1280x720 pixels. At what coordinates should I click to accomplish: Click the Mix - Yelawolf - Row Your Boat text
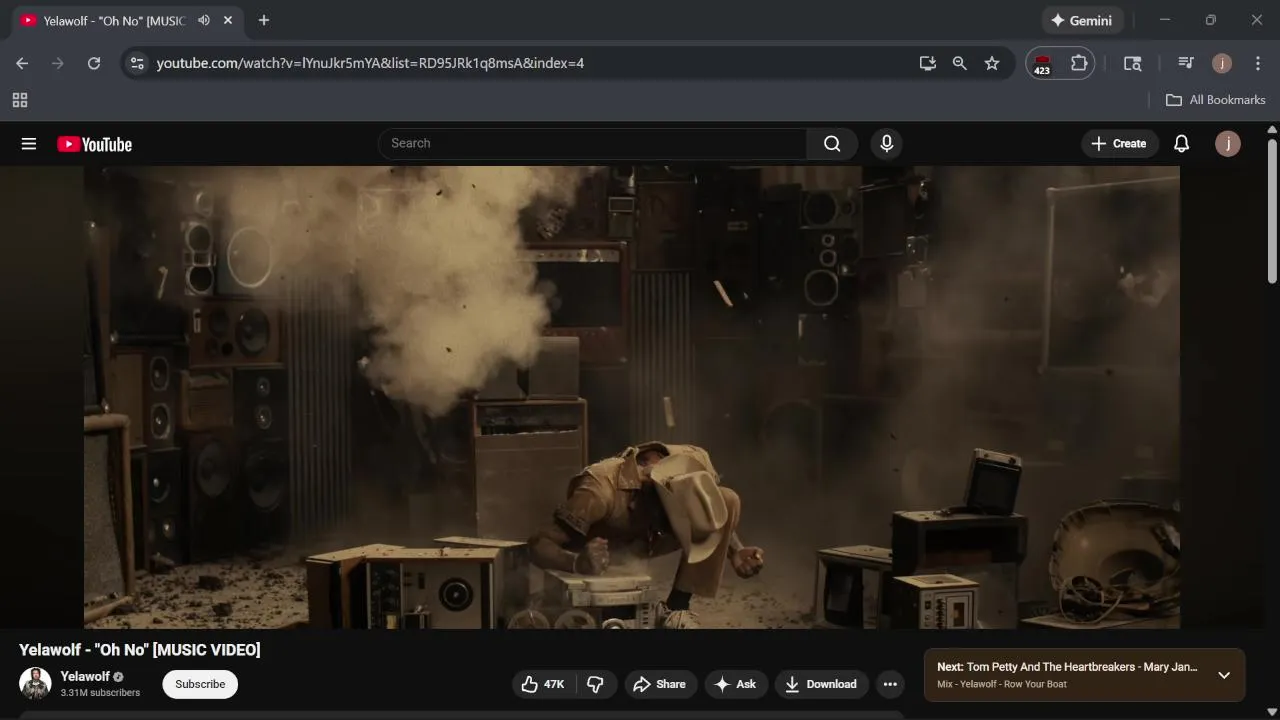click(x=1002, y=685)
